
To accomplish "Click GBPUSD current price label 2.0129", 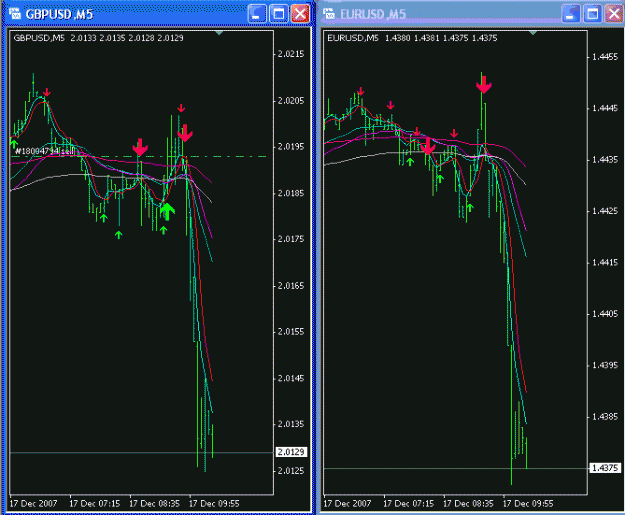I will (x=291, y=452).
